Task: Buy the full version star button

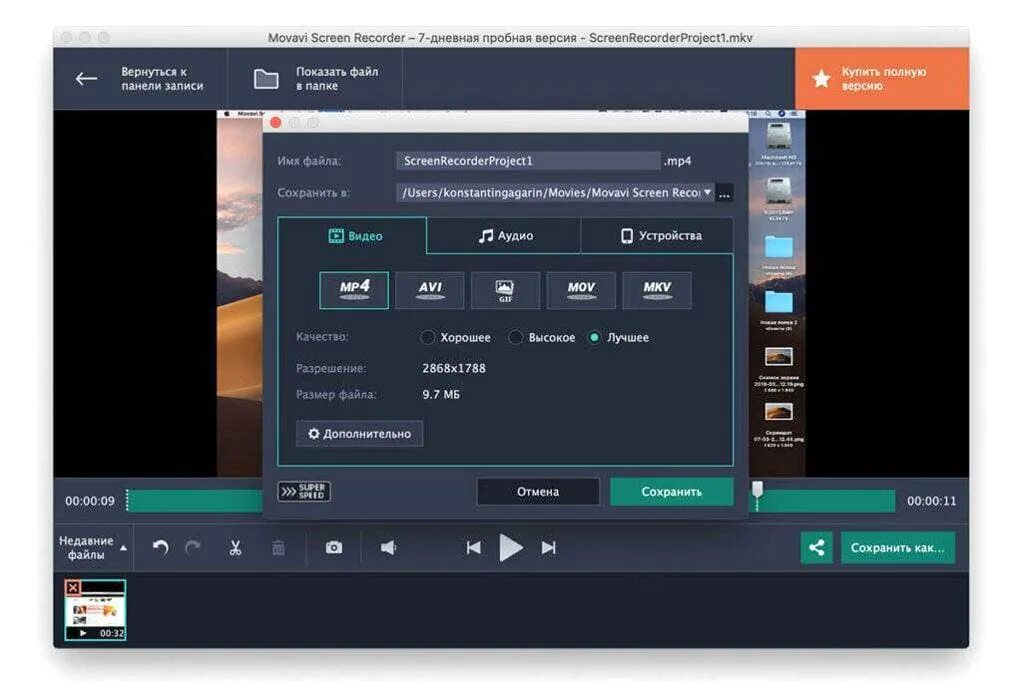Action: pos(881,78)
